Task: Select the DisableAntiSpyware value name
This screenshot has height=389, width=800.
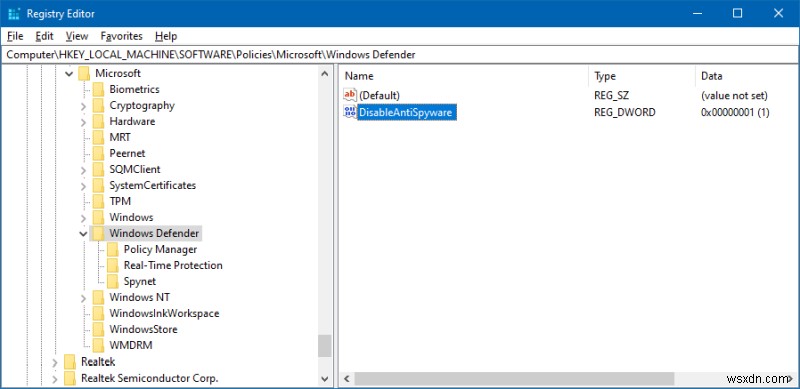Action: [406, 112]
